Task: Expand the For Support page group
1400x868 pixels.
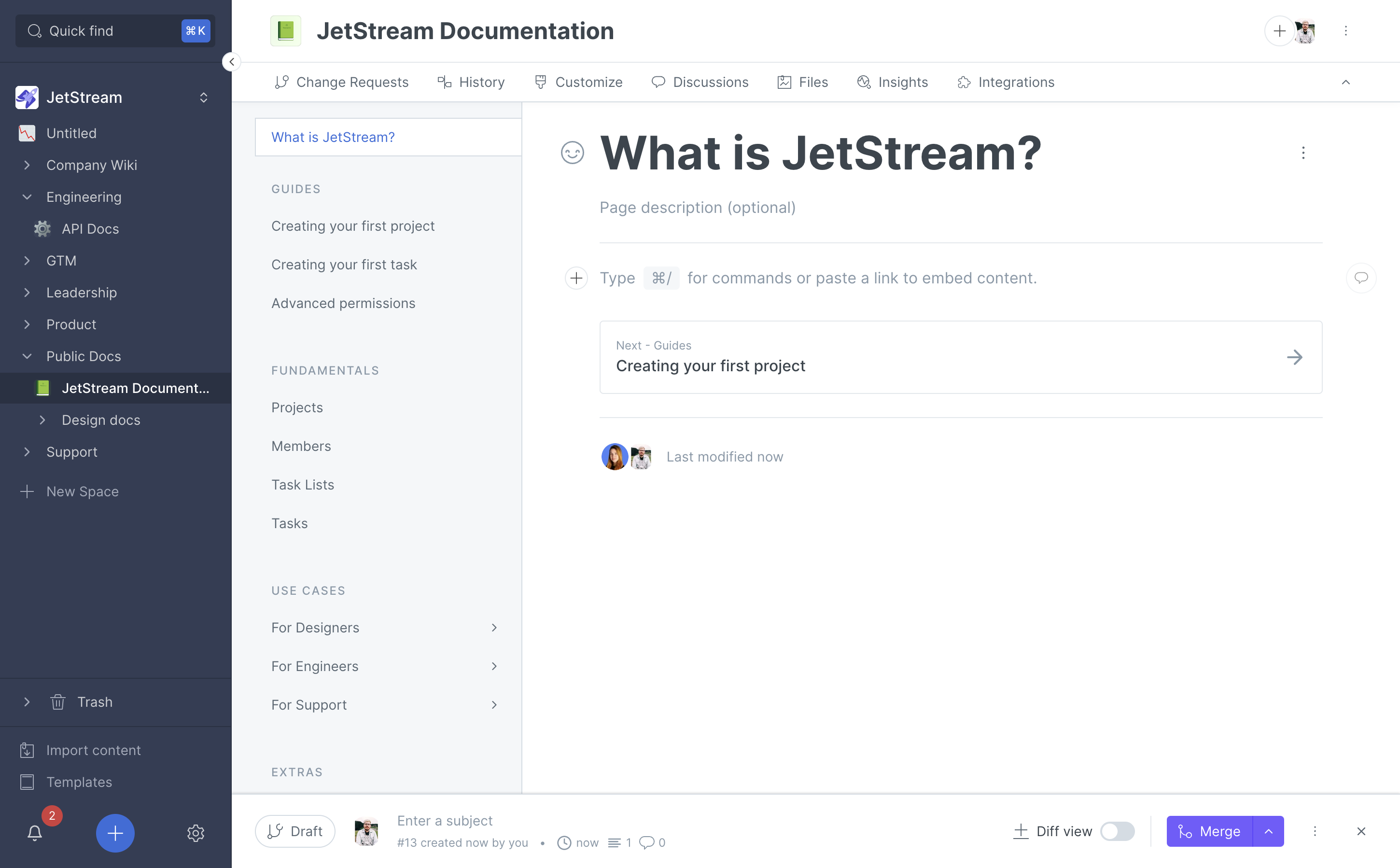Action: (x=494, y=704)
